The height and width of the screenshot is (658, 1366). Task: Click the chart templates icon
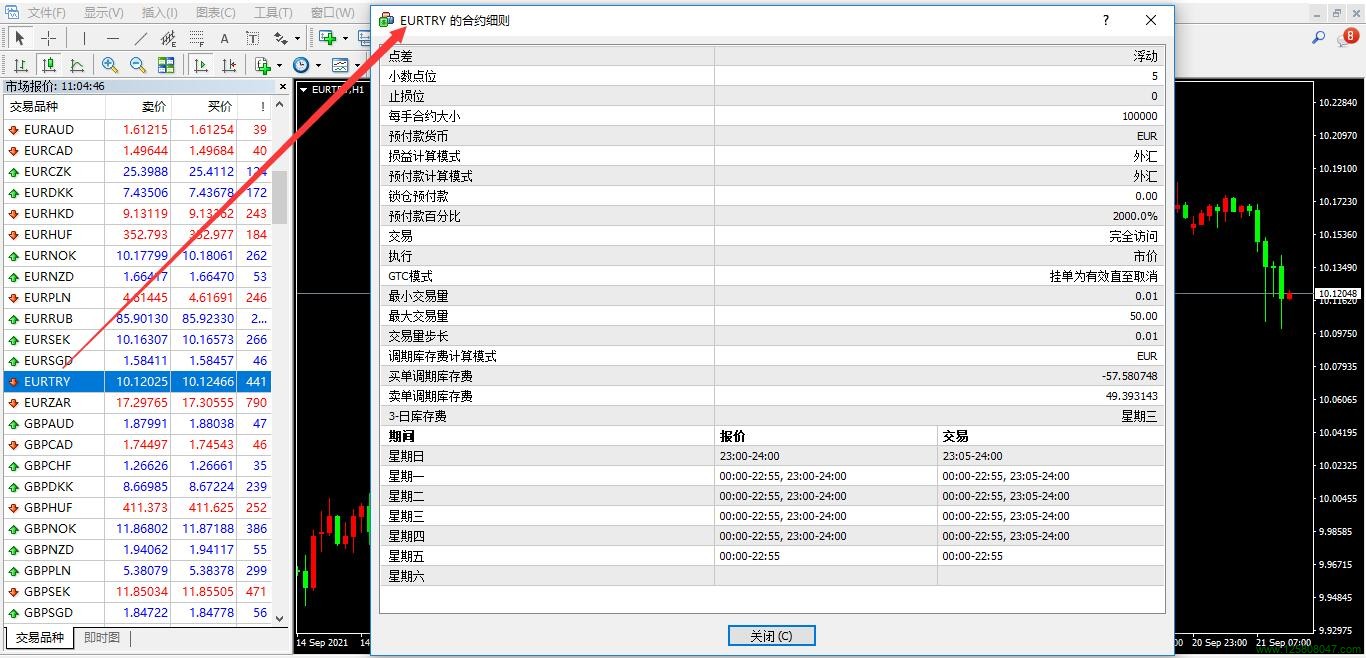[x=340, y=65]
